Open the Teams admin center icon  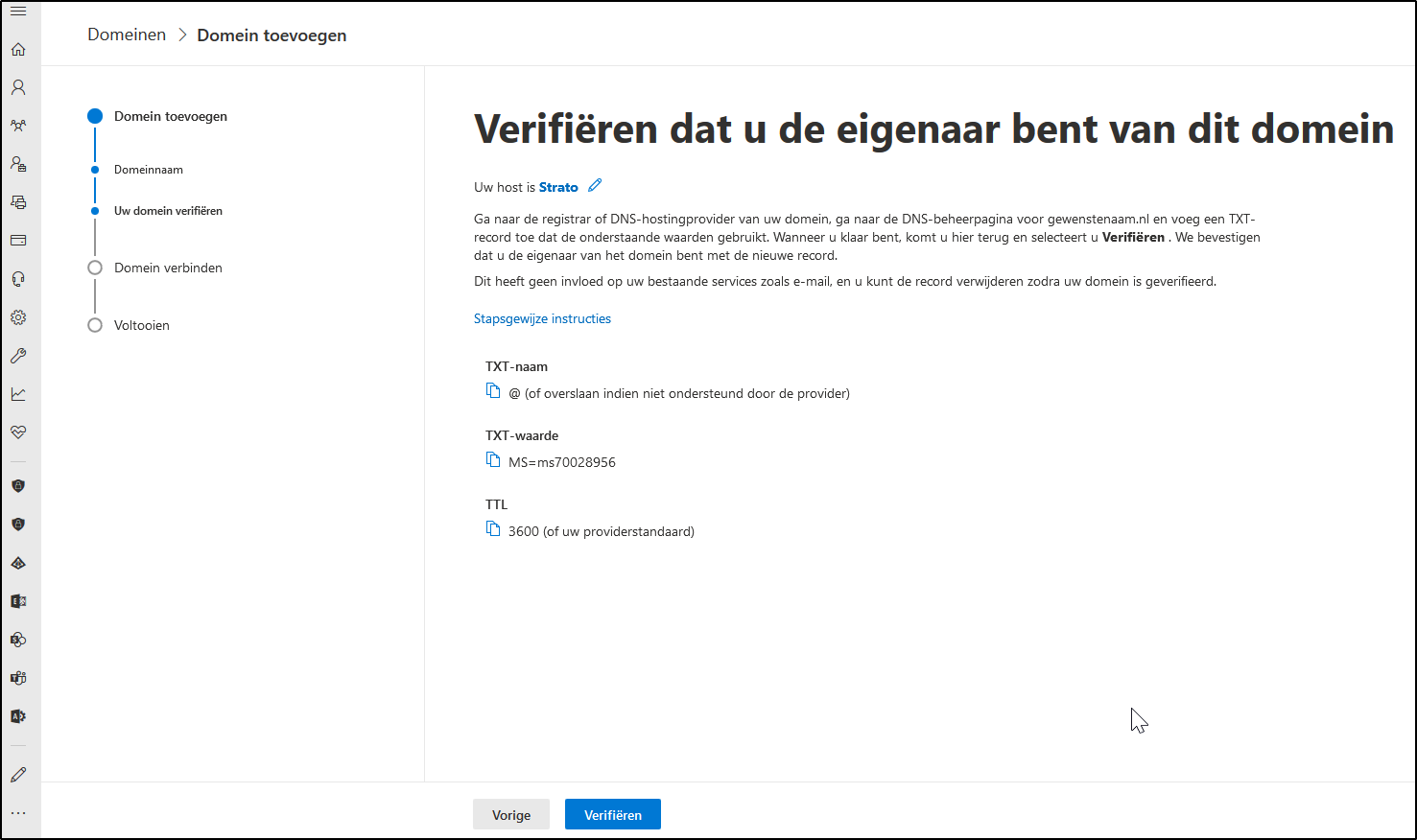tap(18, 678)
